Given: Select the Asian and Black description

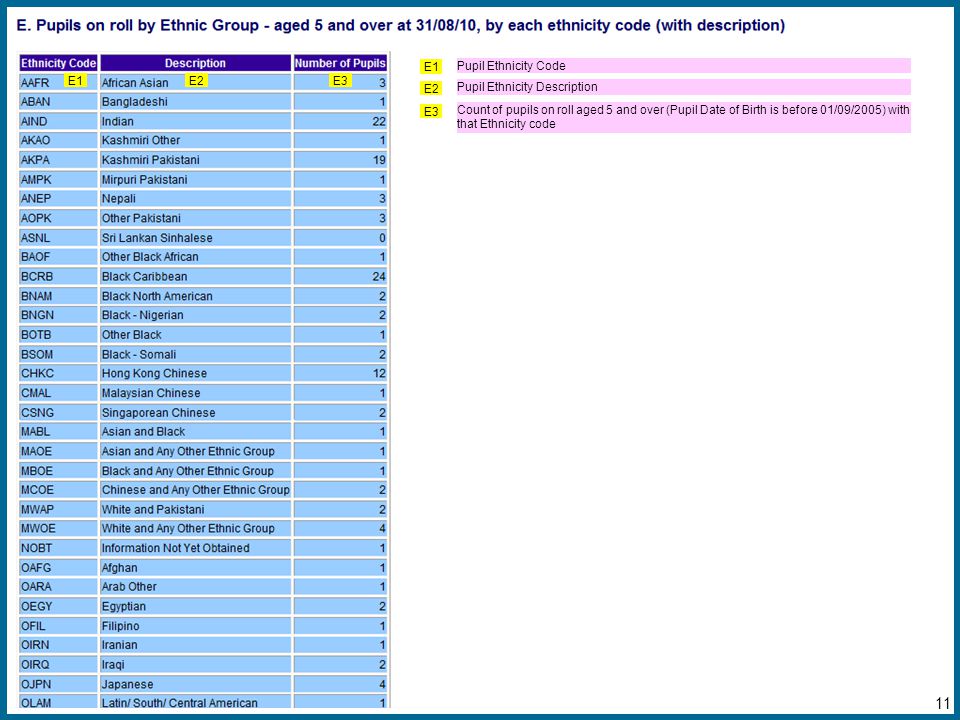Looking at the screenshot, I should coord(195,431).
